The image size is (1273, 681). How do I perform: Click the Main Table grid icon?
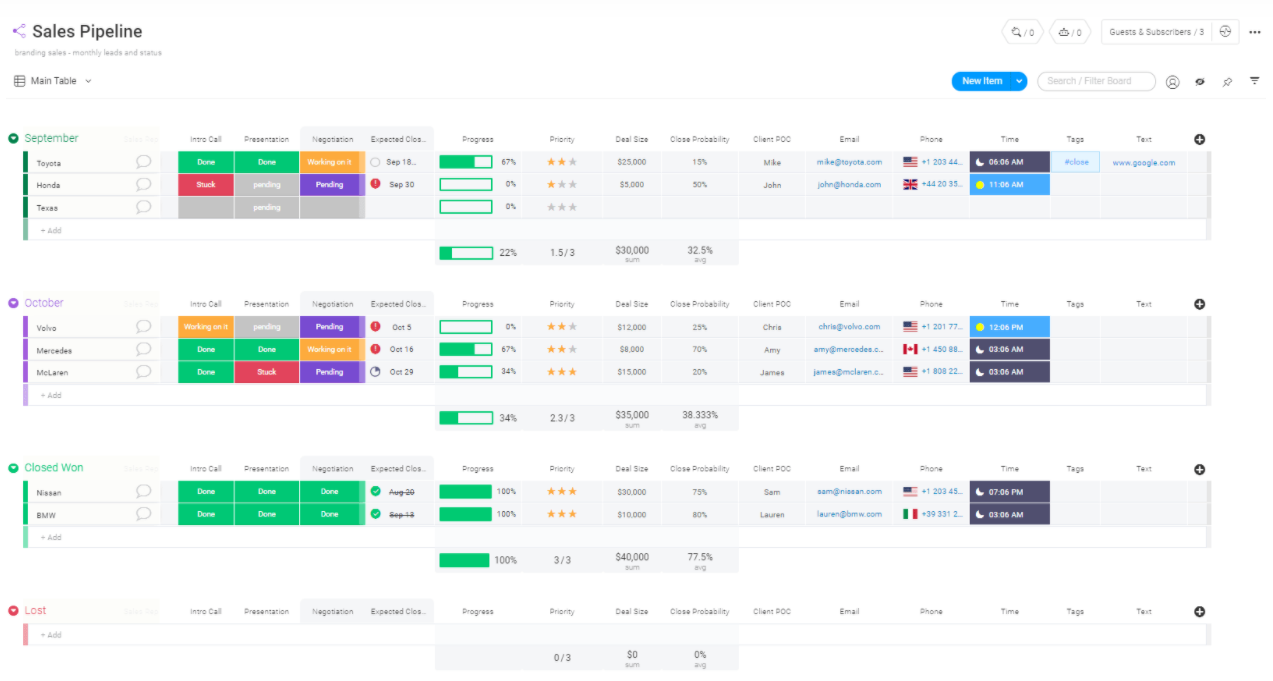19,81
